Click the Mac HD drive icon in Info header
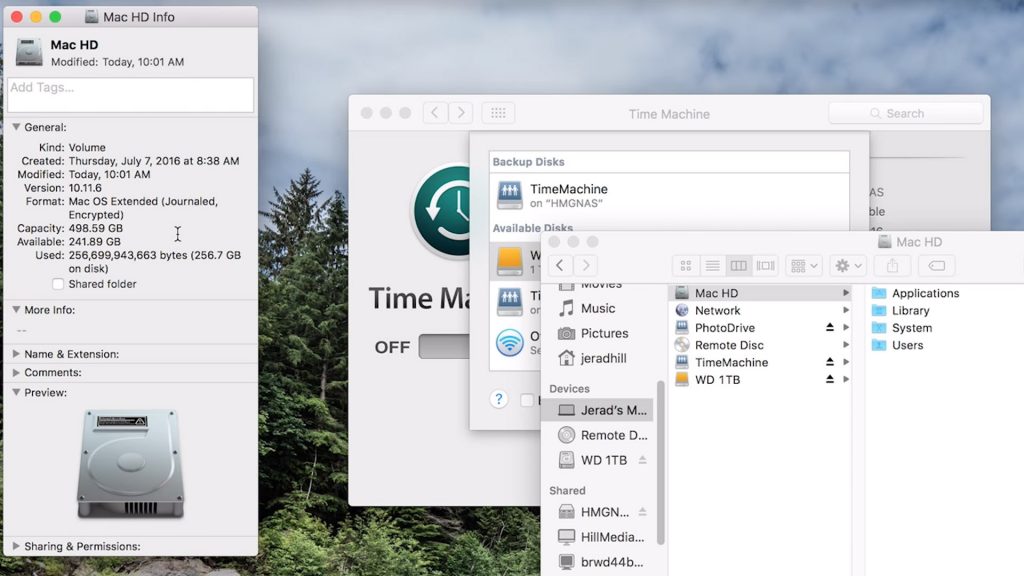 pyautogui.click(x=29, y=52)
